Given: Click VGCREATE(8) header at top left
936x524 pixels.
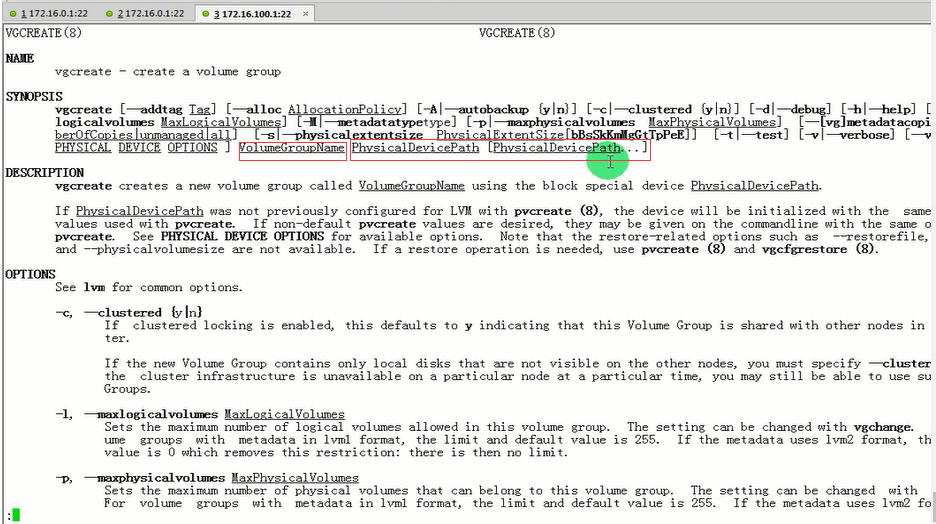Looking at the screenshot, I should click(44, 33).
